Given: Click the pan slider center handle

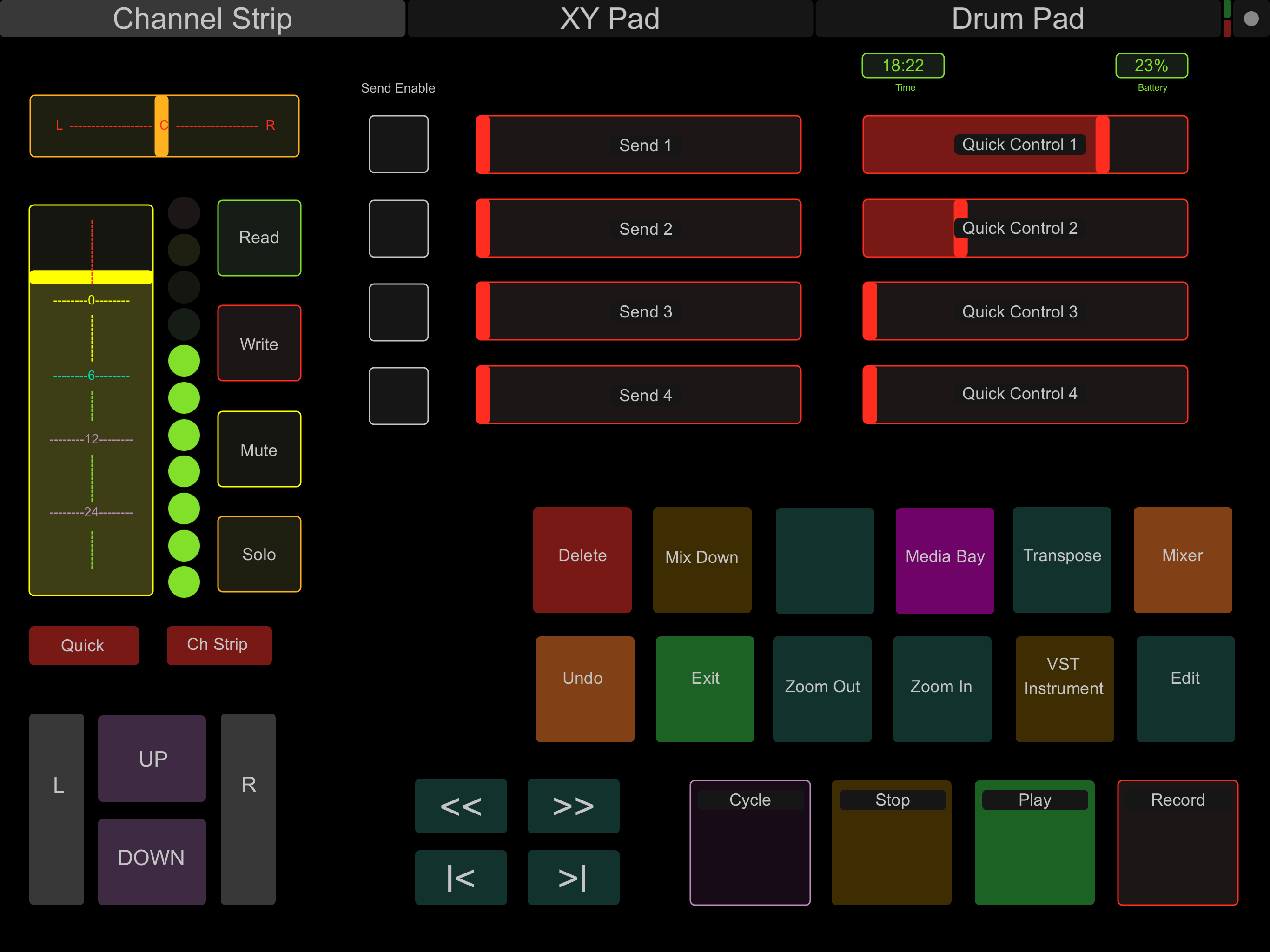Looking at the screenshot, I should (x=162, y=126).
